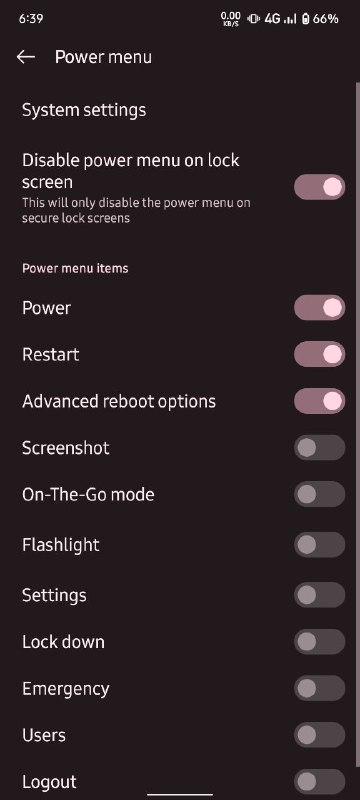The width and height of the screenshot is (360, 800).
Task: Go back using the arrow icon
Action: click(25, 57)
